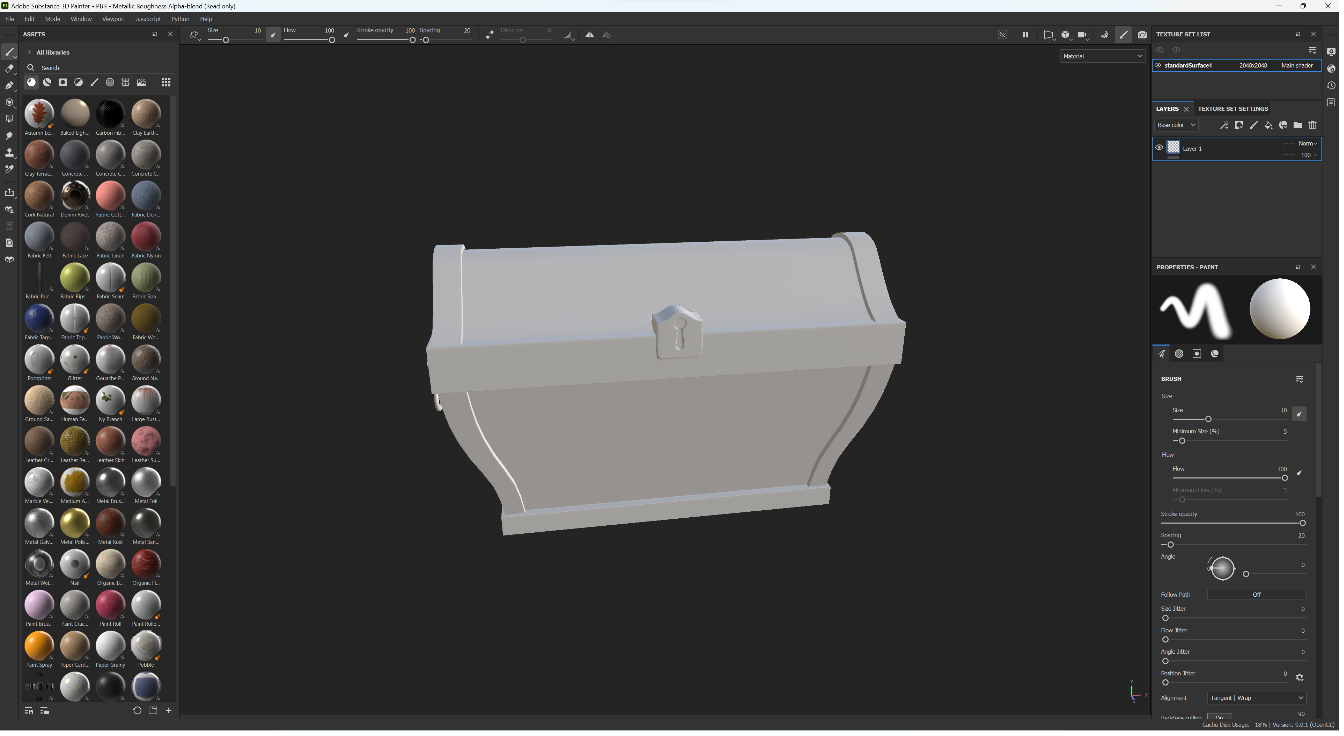Open the Mode menu
This screenshot has width=1344, height=736.
pos(53,19)
